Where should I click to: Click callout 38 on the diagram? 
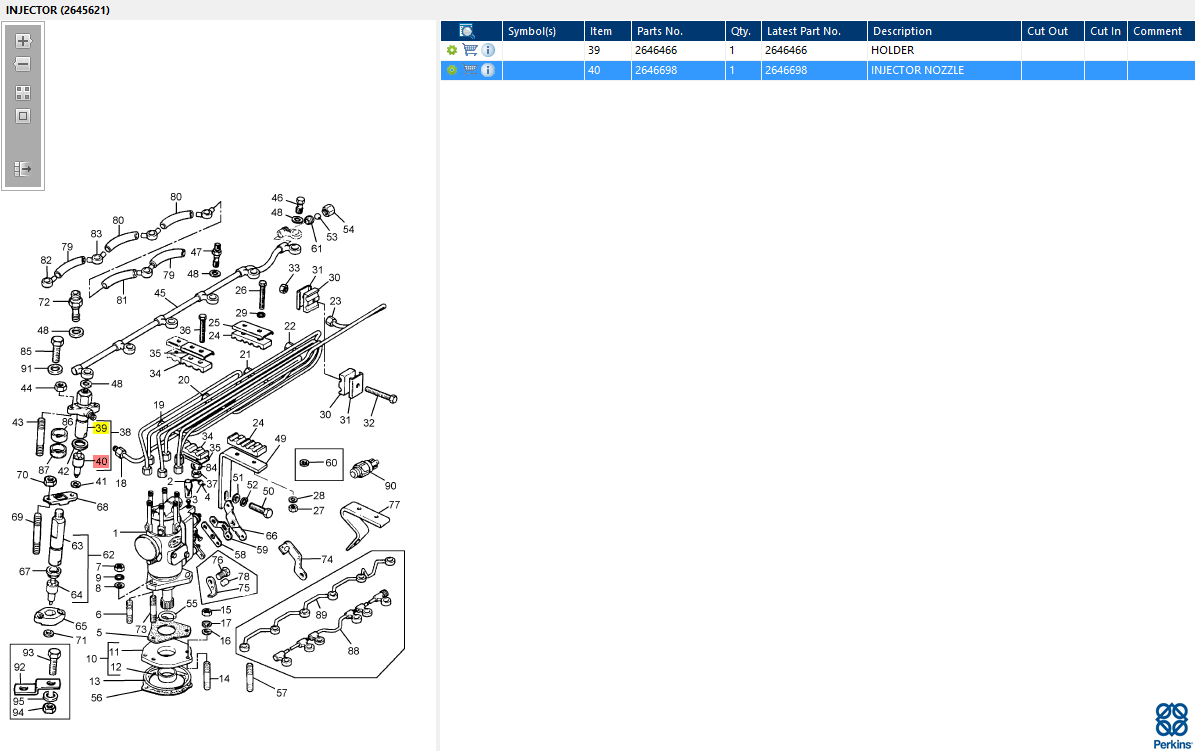point(125,432)
